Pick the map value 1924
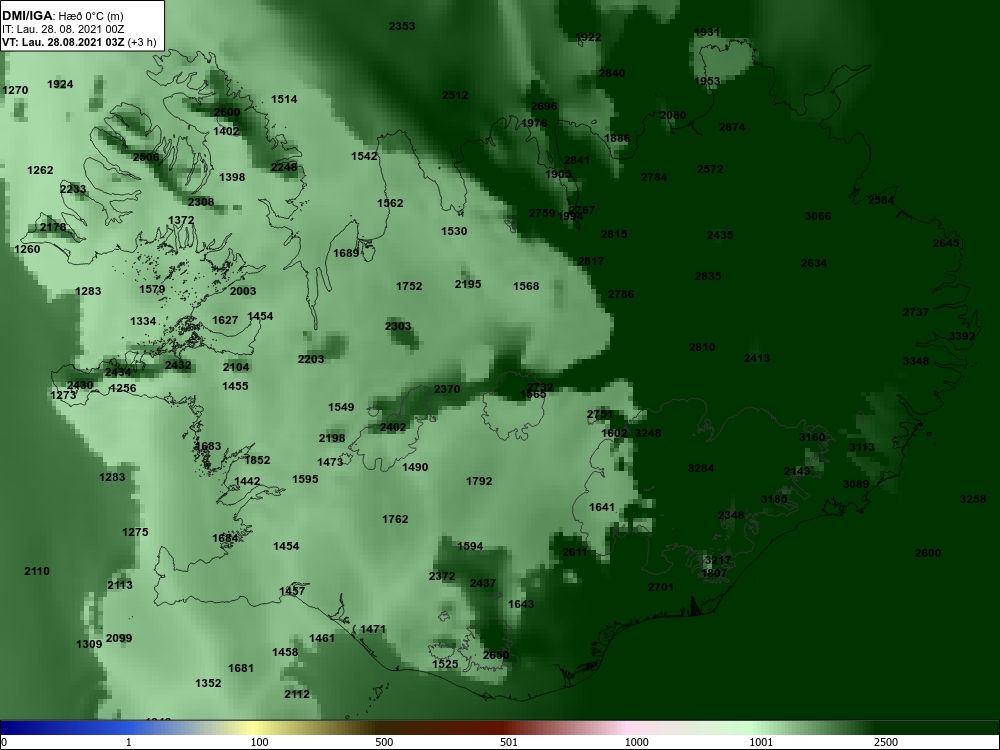 click(x=60, y=84)
